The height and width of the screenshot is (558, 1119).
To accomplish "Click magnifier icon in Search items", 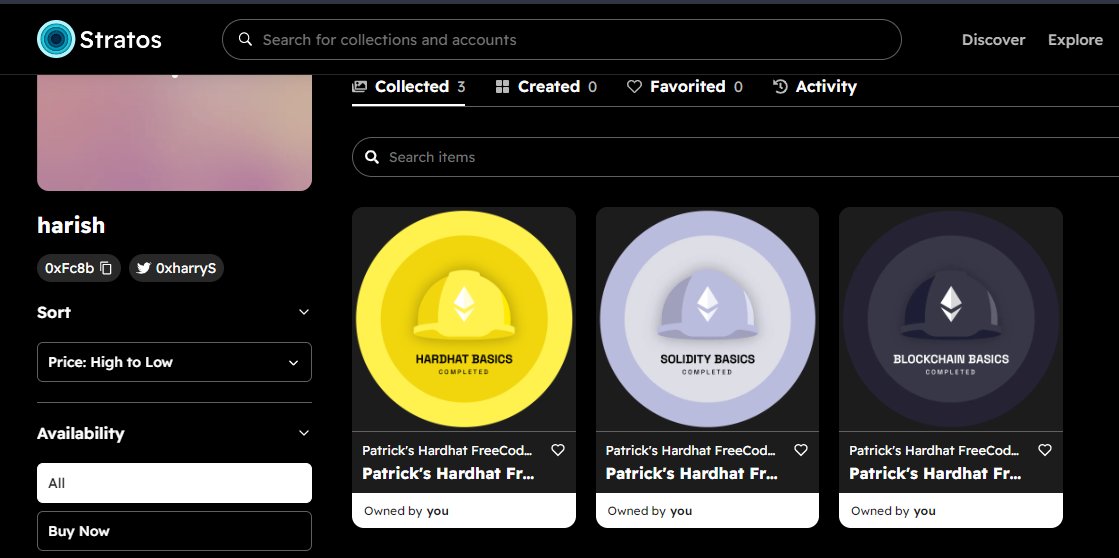I will 372,157.
